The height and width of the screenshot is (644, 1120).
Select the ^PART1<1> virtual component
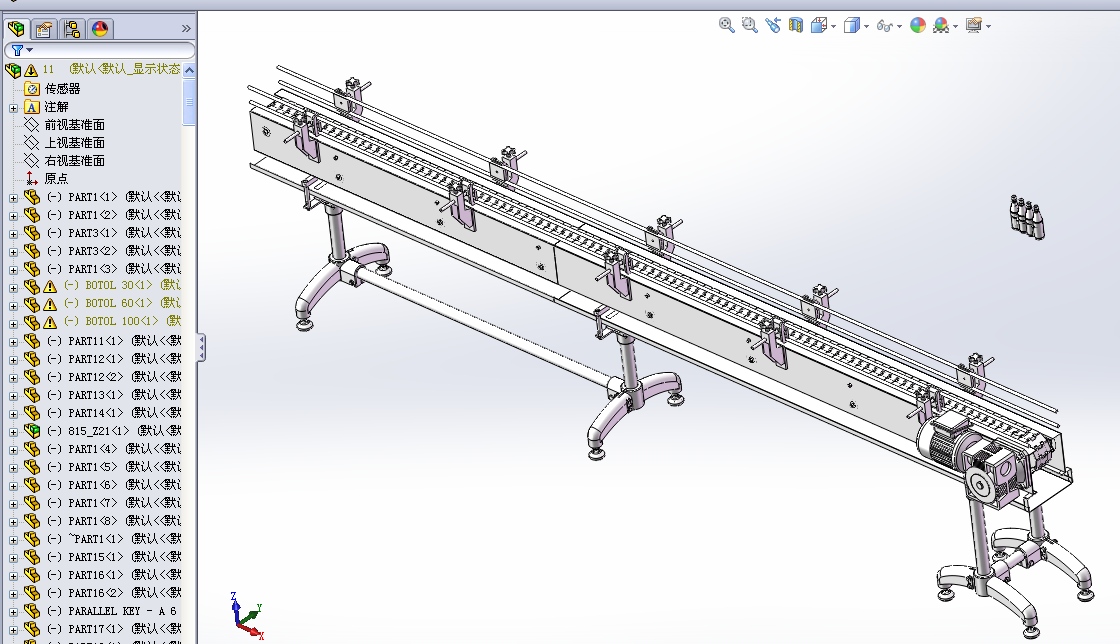tap(114, 538)
